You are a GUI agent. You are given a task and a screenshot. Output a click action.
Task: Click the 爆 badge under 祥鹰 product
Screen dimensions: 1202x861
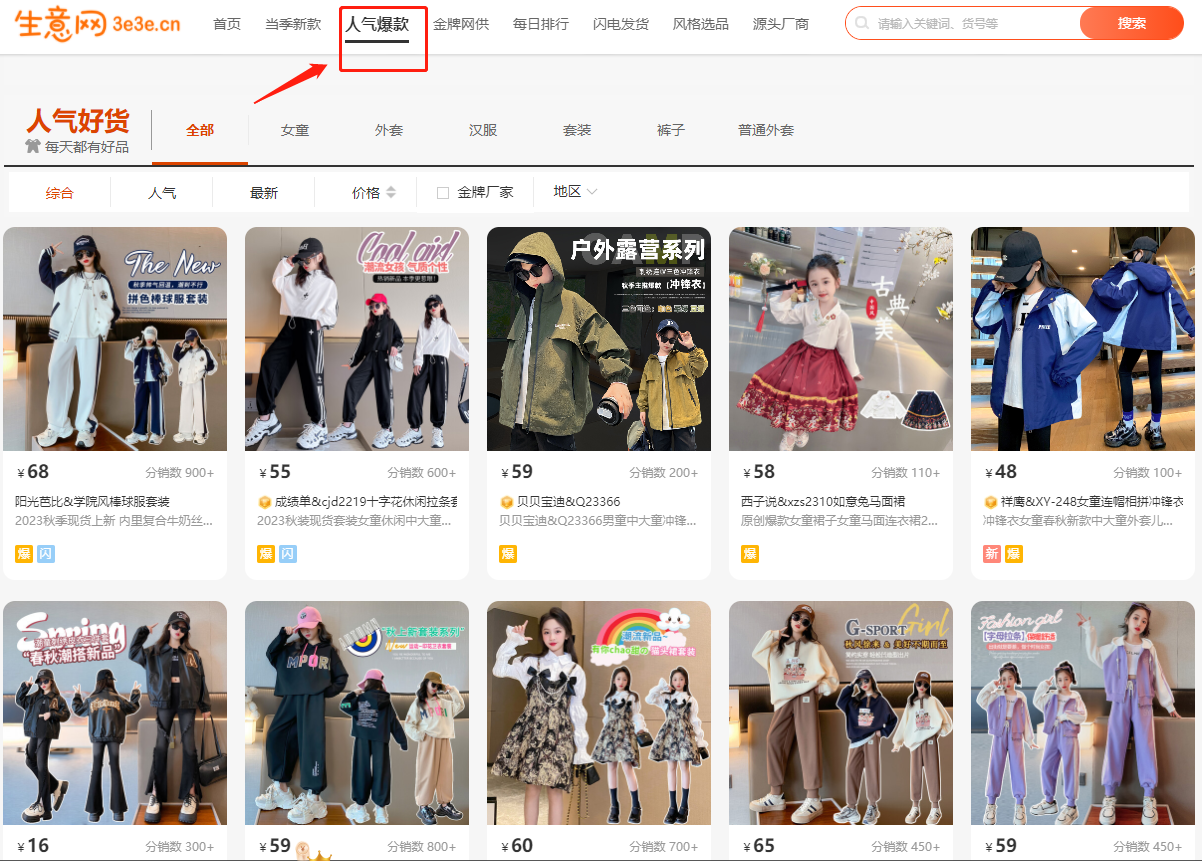pos(1013,554)
